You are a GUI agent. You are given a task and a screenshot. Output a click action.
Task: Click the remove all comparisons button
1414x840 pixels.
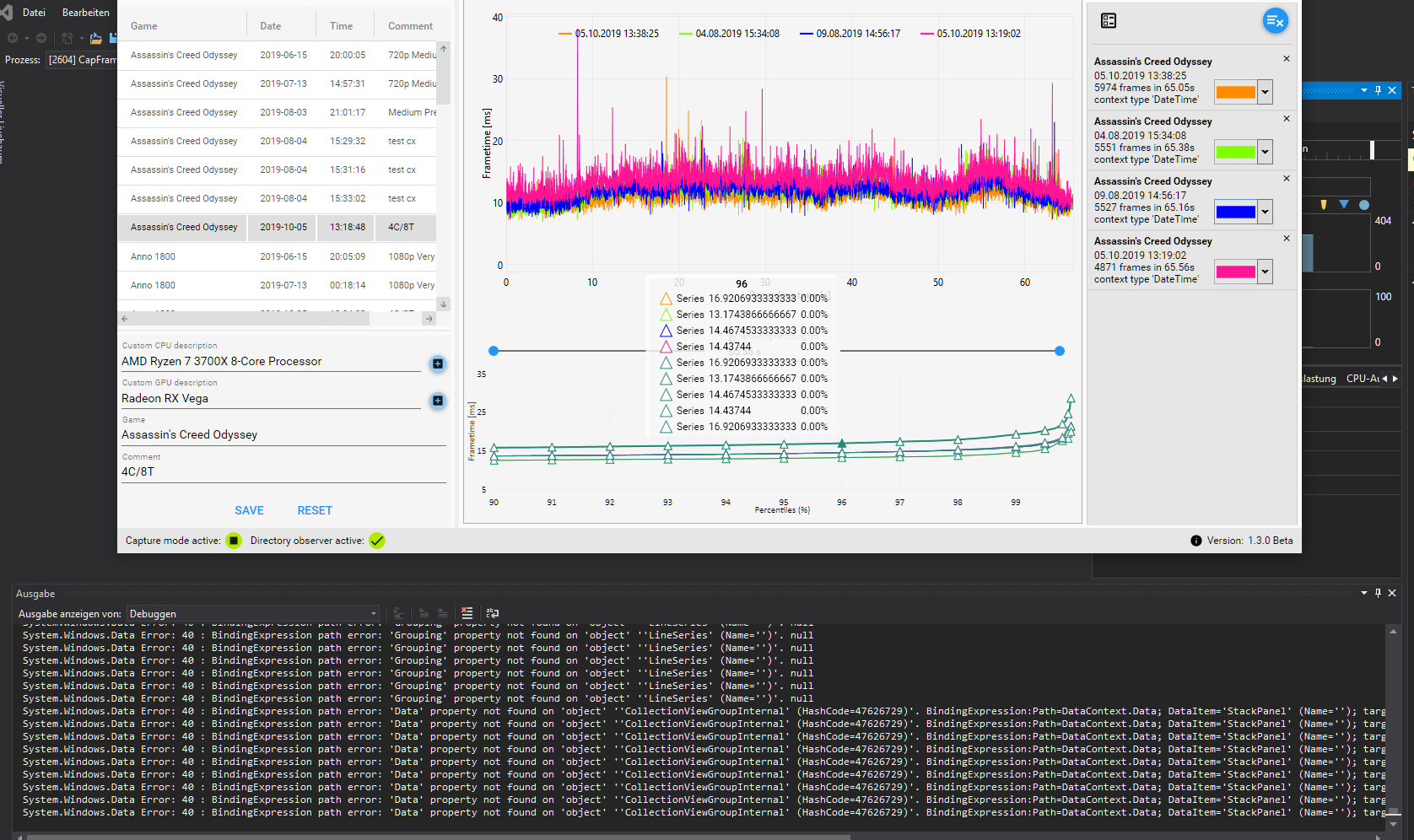point(1275,21)
